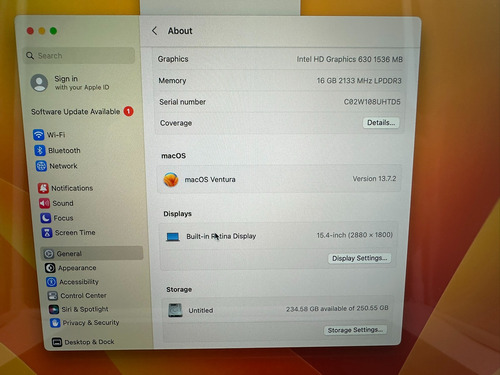Click Intel HD Graphics 630 value

[x=350, y=59]
